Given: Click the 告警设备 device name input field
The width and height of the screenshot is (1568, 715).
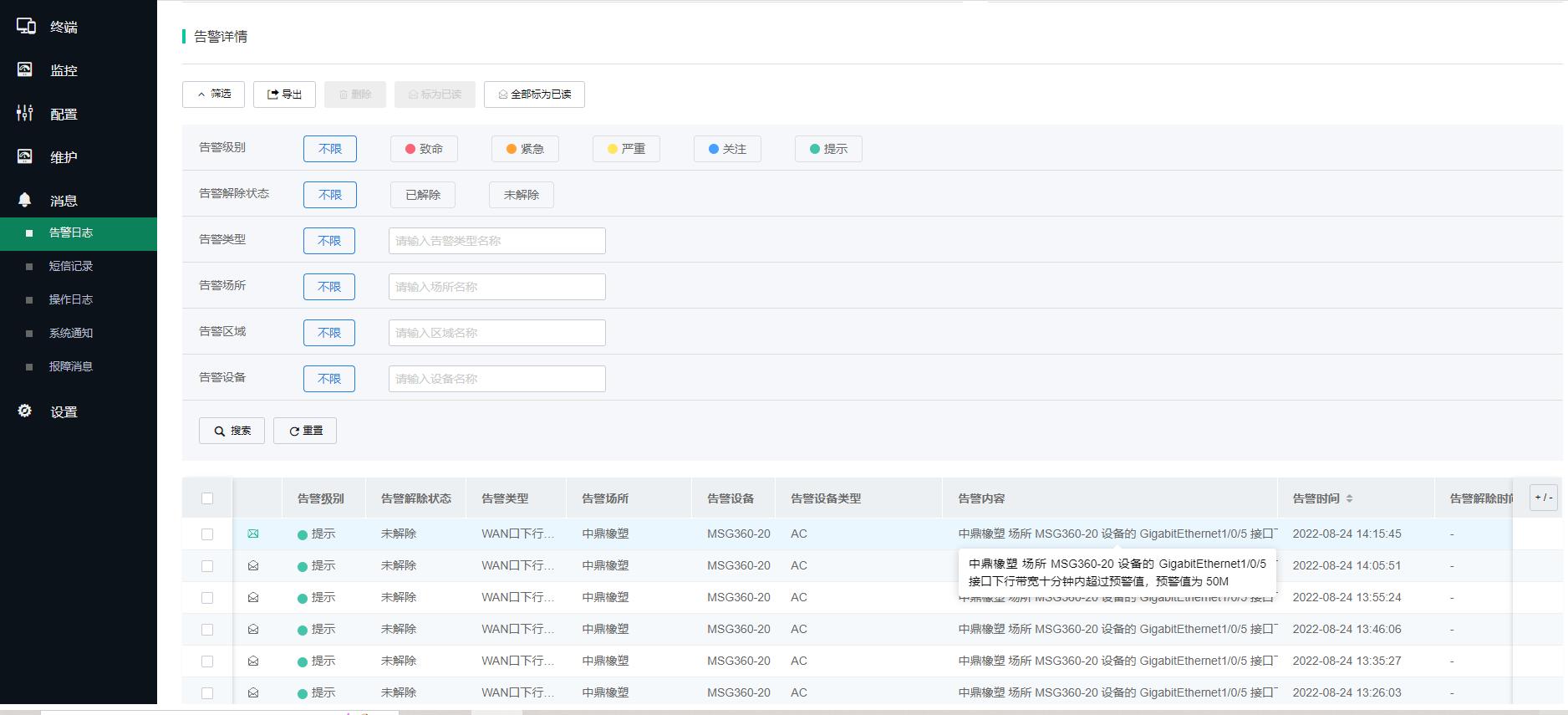Looking at the screenshot, I should click(496, 379).
